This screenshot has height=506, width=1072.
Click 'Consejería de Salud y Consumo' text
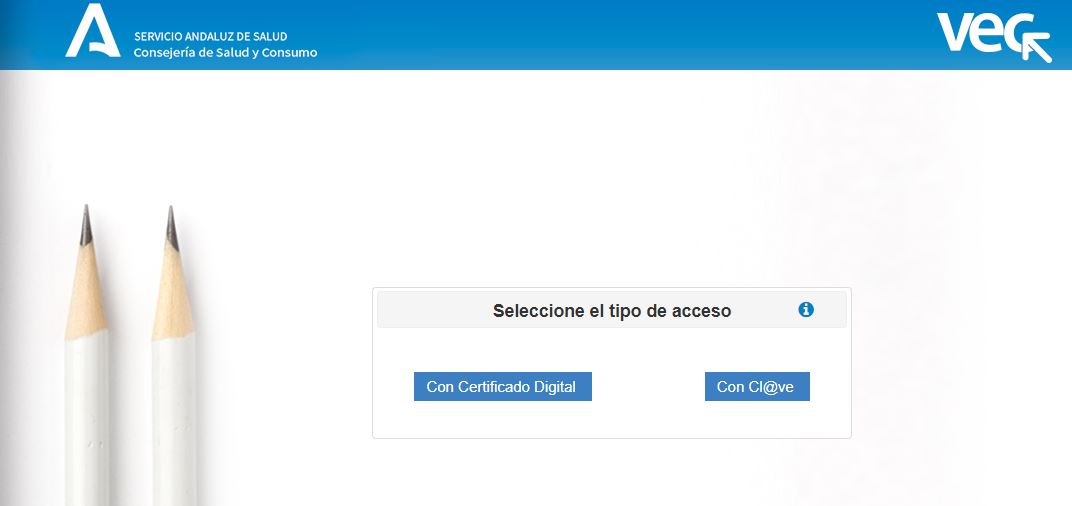point(226,53)
